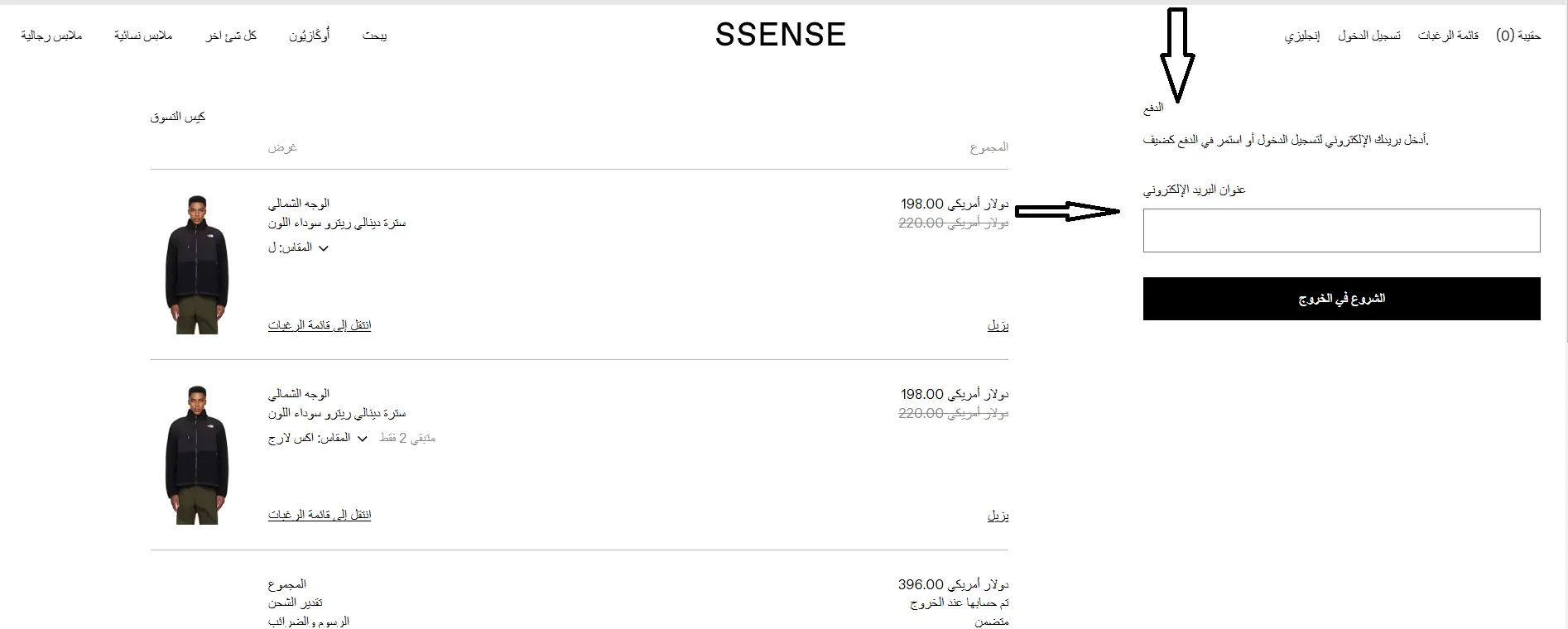Open the حقيبة (0) shopping bag
Image resolution: width=1568 pixels, height=629 pixels.
pyautogui.click(x=1518, y=36)
